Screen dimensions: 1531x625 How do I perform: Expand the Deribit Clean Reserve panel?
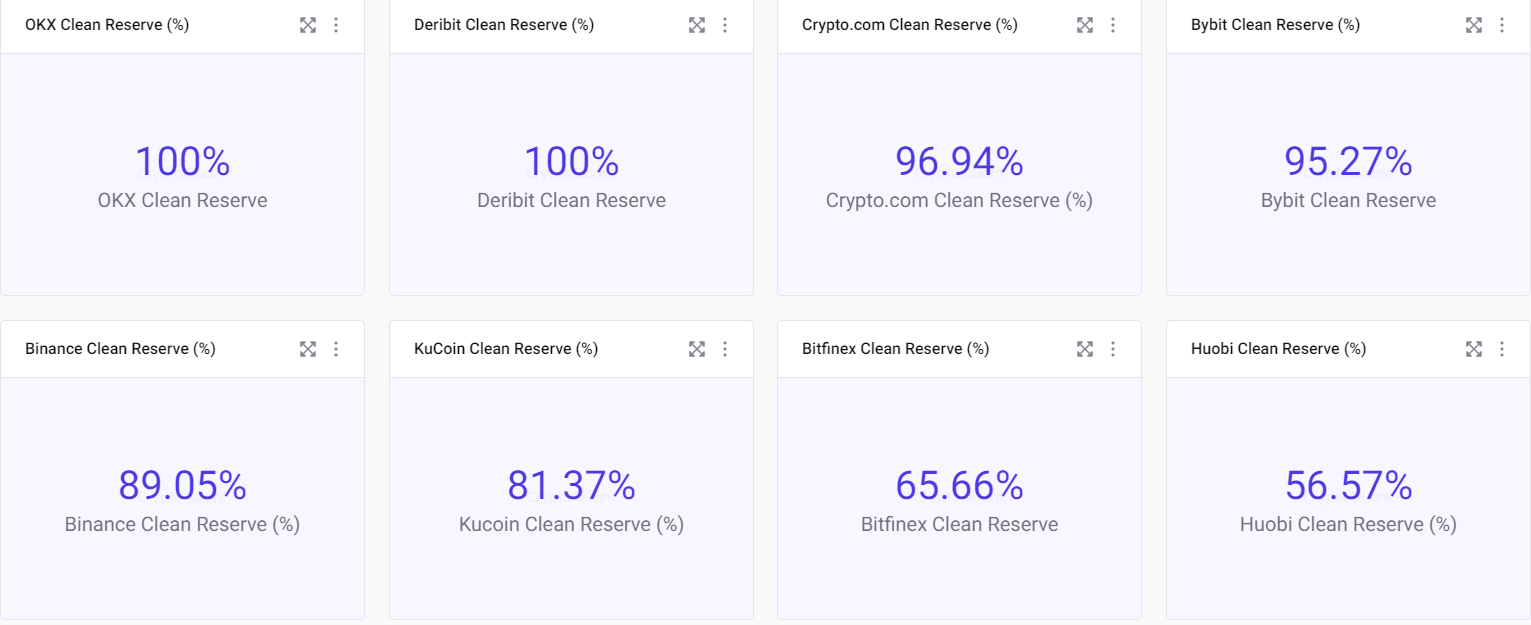pyautogui.click(x=697, y=25)
